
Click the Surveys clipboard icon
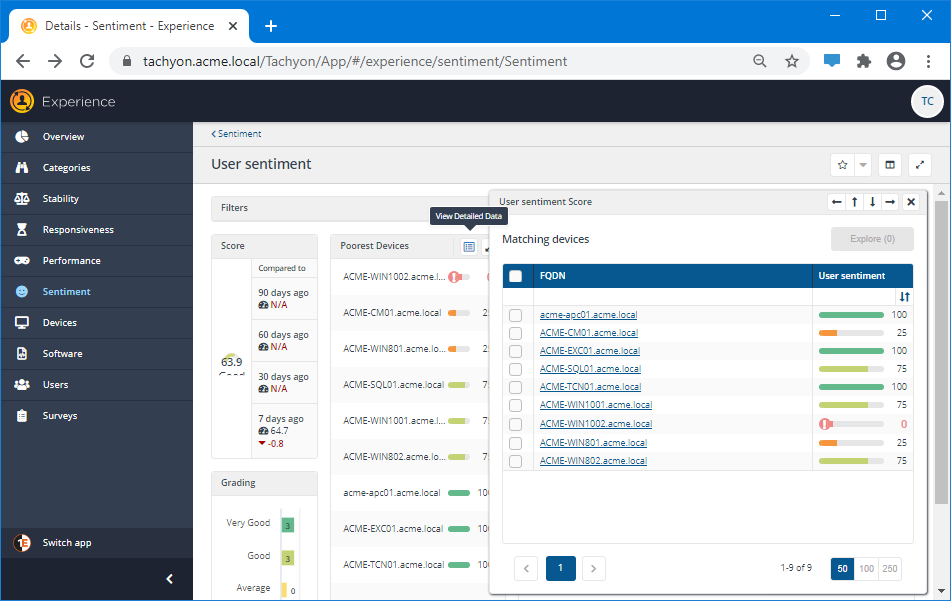click(x=22, y=415)
